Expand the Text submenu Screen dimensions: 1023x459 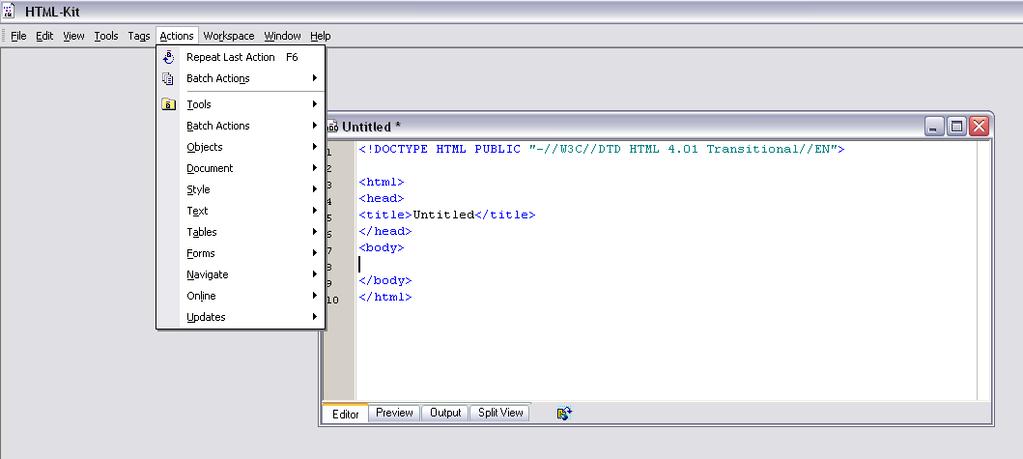(x=241, y=211)
